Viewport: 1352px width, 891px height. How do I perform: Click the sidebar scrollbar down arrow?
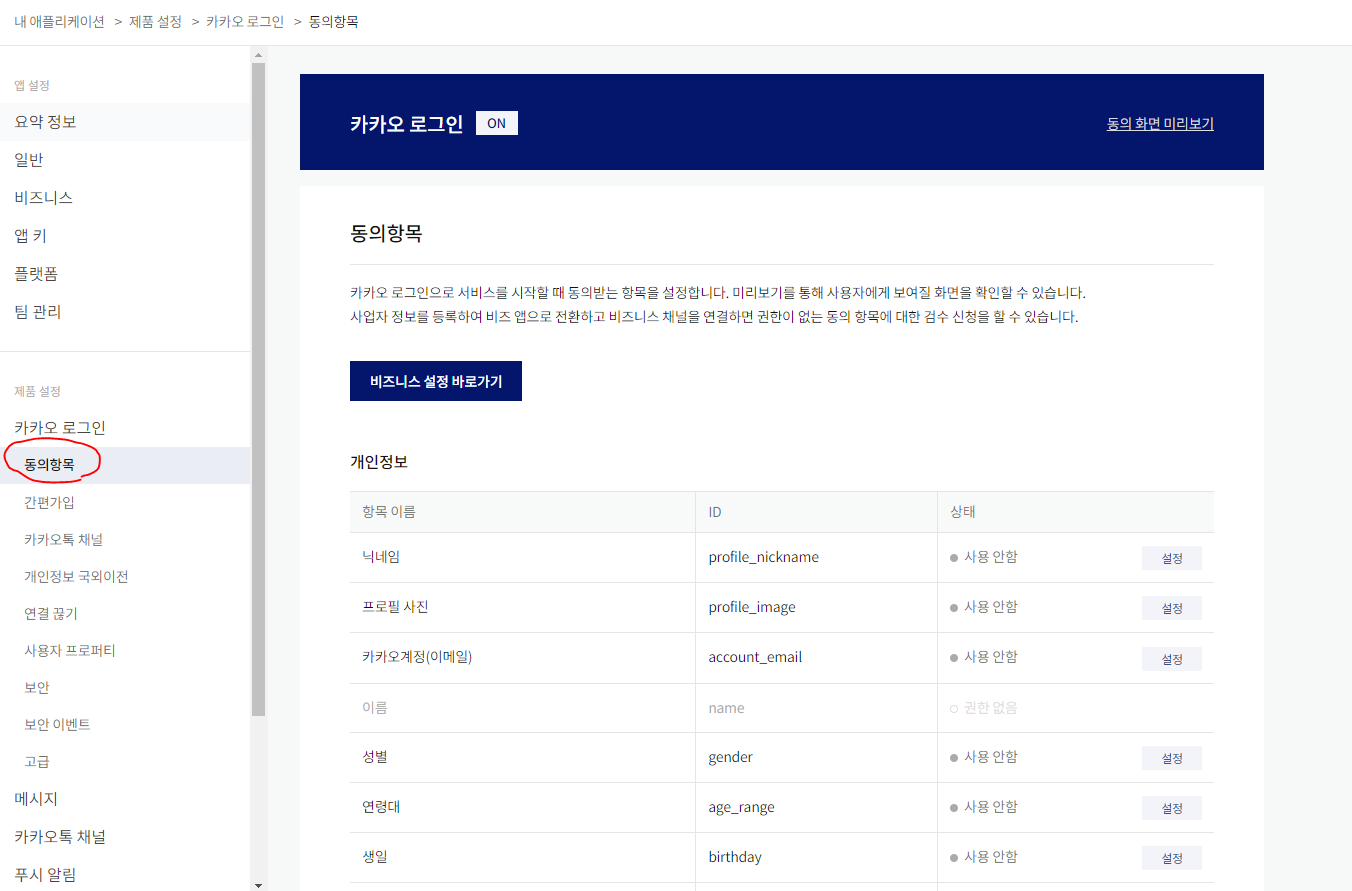258,884
